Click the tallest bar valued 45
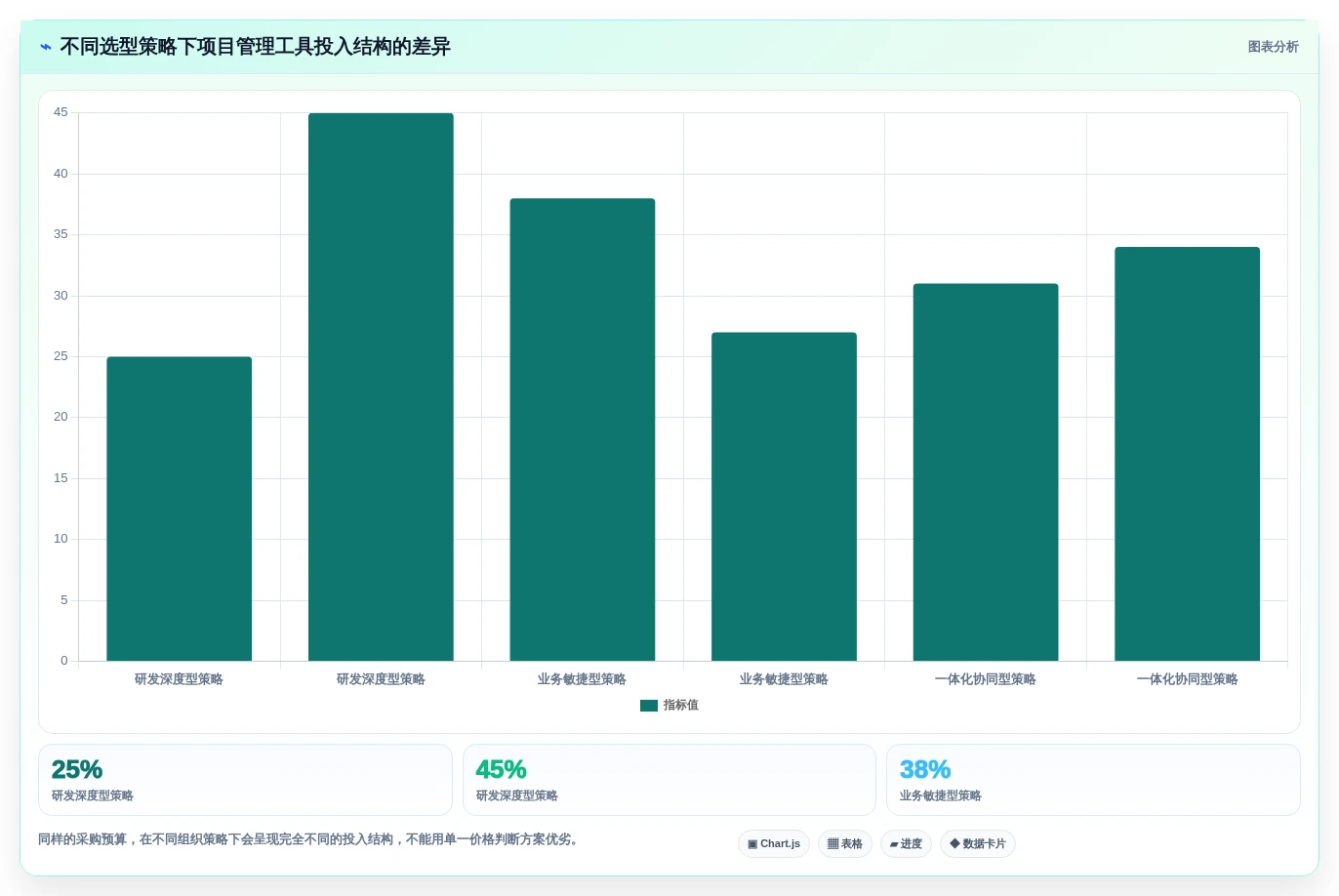This screenshot has height=896, width=1339. [381, 387]
